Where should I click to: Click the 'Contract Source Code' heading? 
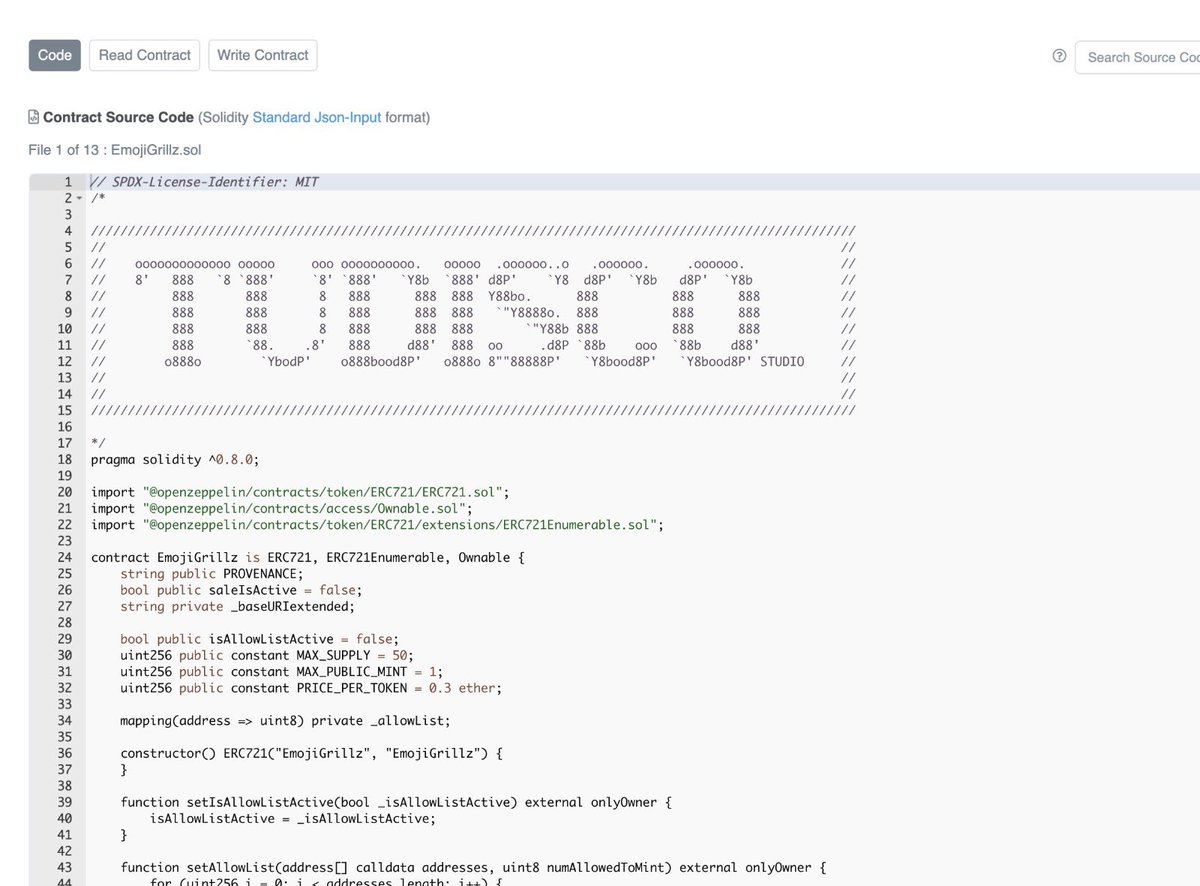click(x=118, y=117)
